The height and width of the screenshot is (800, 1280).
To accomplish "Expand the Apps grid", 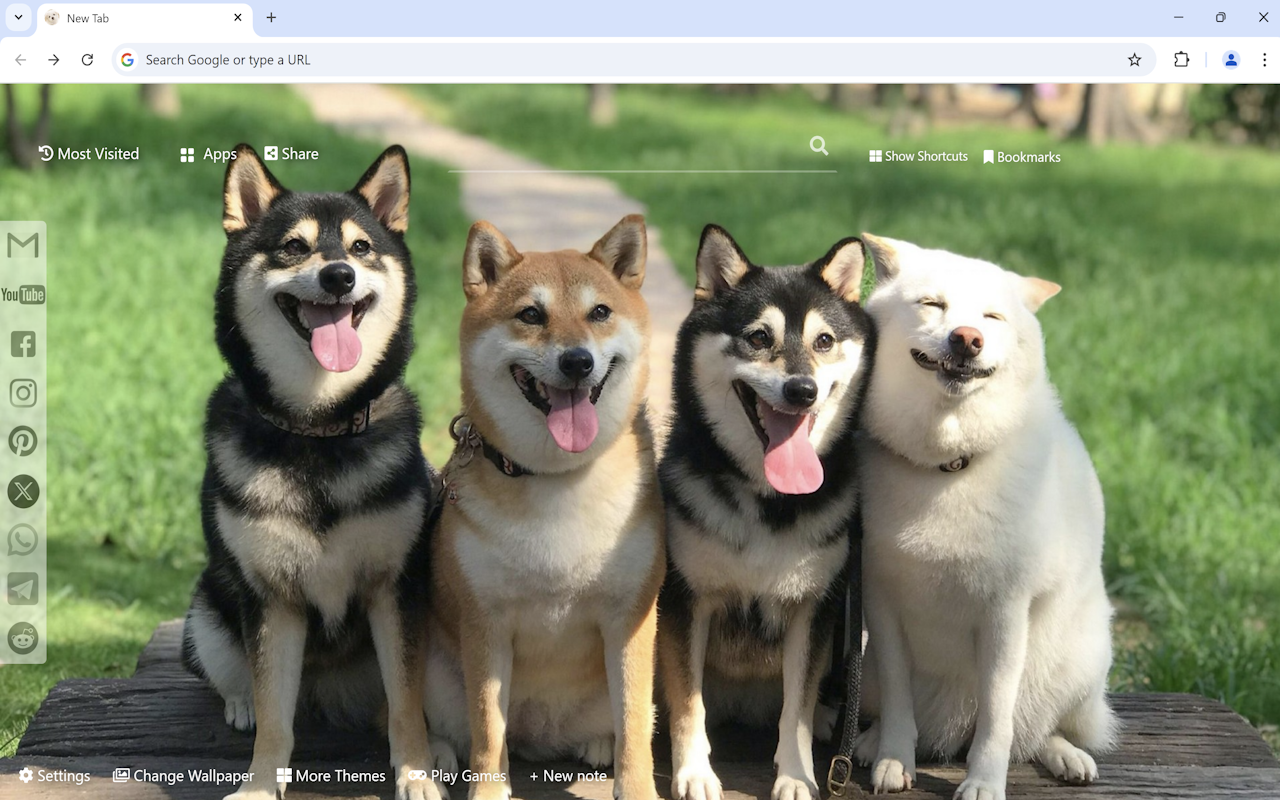I will [x=208, y=154].
